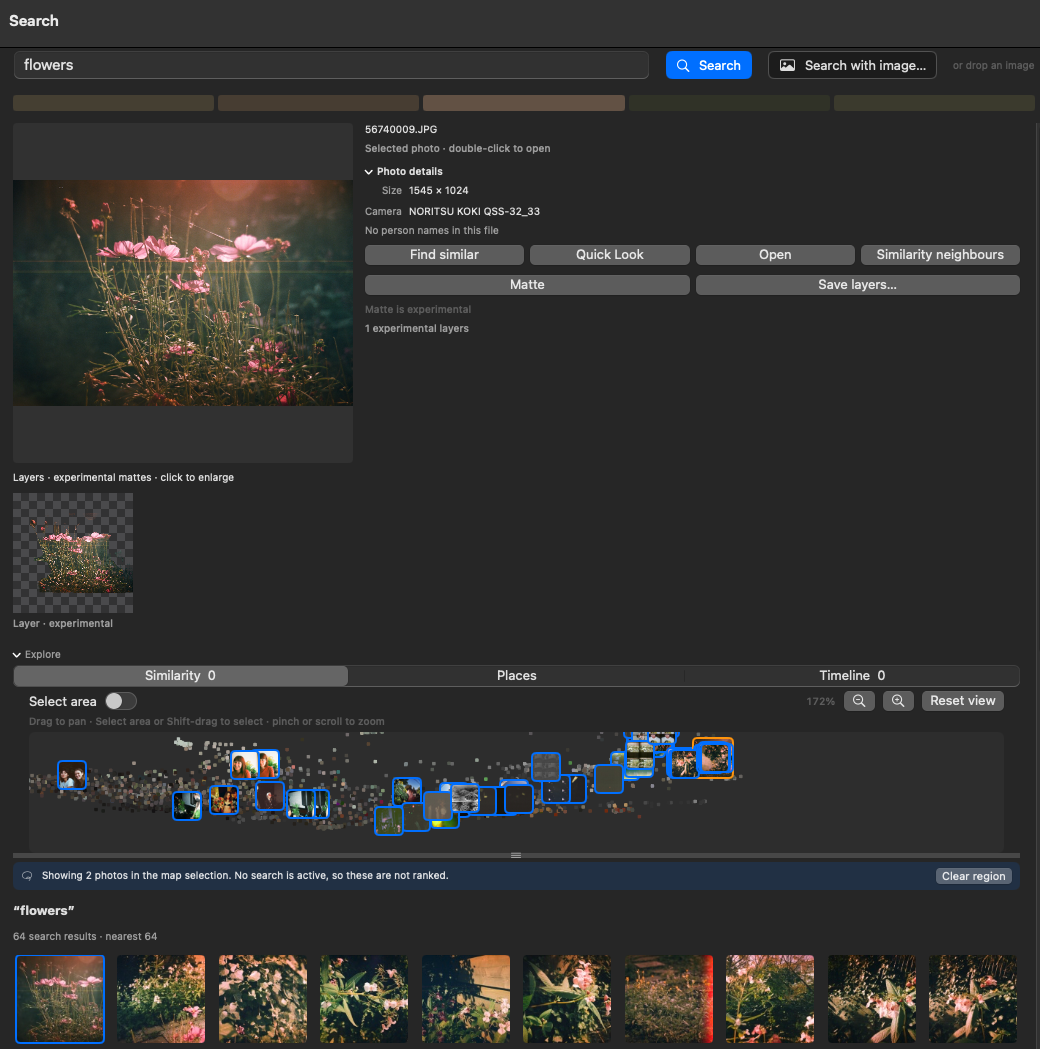Zoom in the similarity map

[898, 701]
